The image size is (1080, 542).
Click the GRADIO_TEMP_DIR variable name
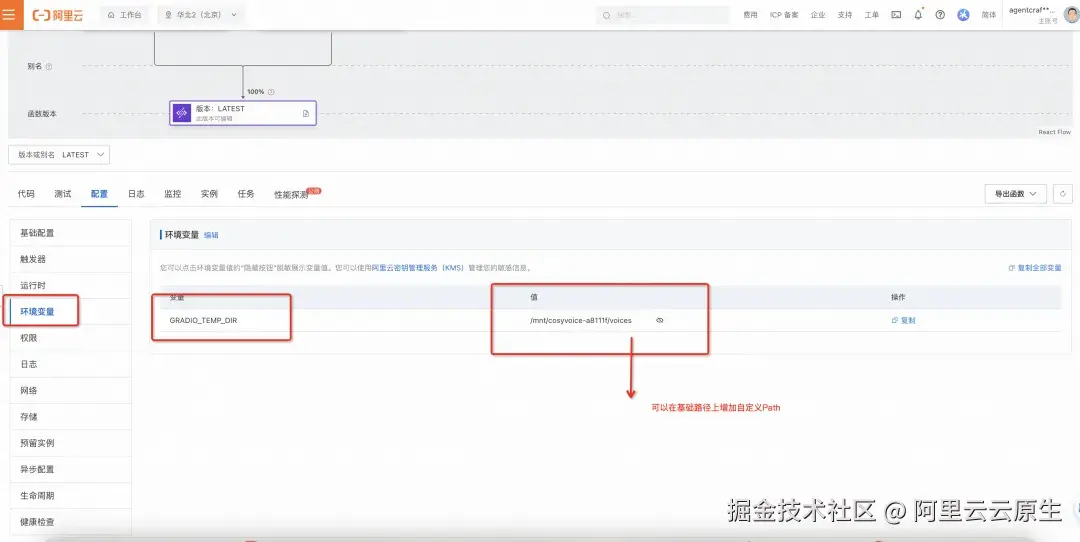[203, 320]
